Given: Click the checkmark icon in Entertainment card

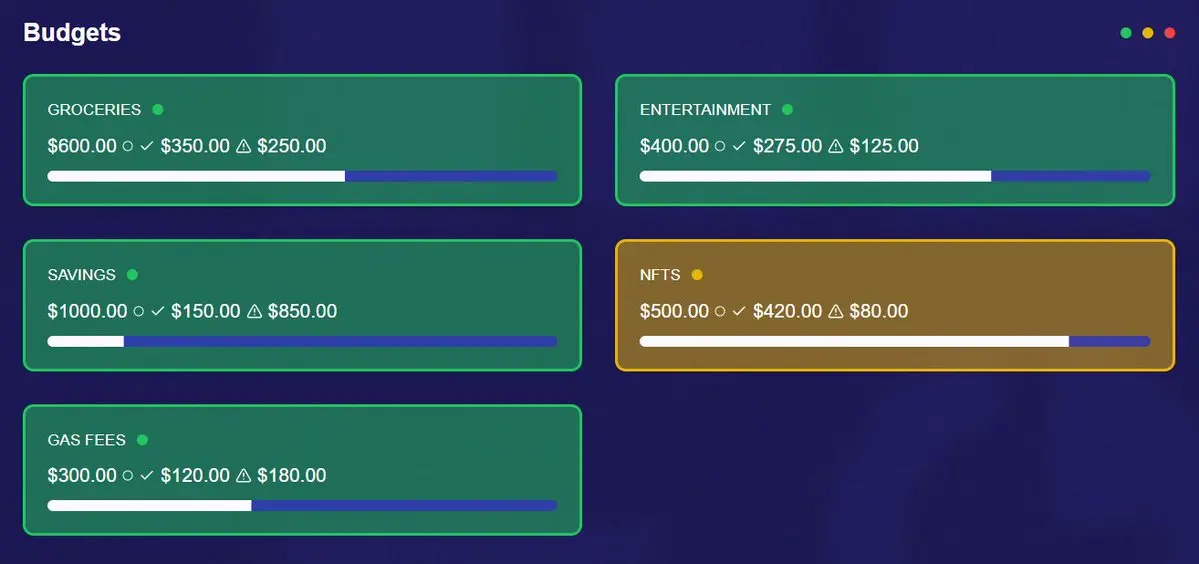Looking at the screenshot, I should (739, 146).
